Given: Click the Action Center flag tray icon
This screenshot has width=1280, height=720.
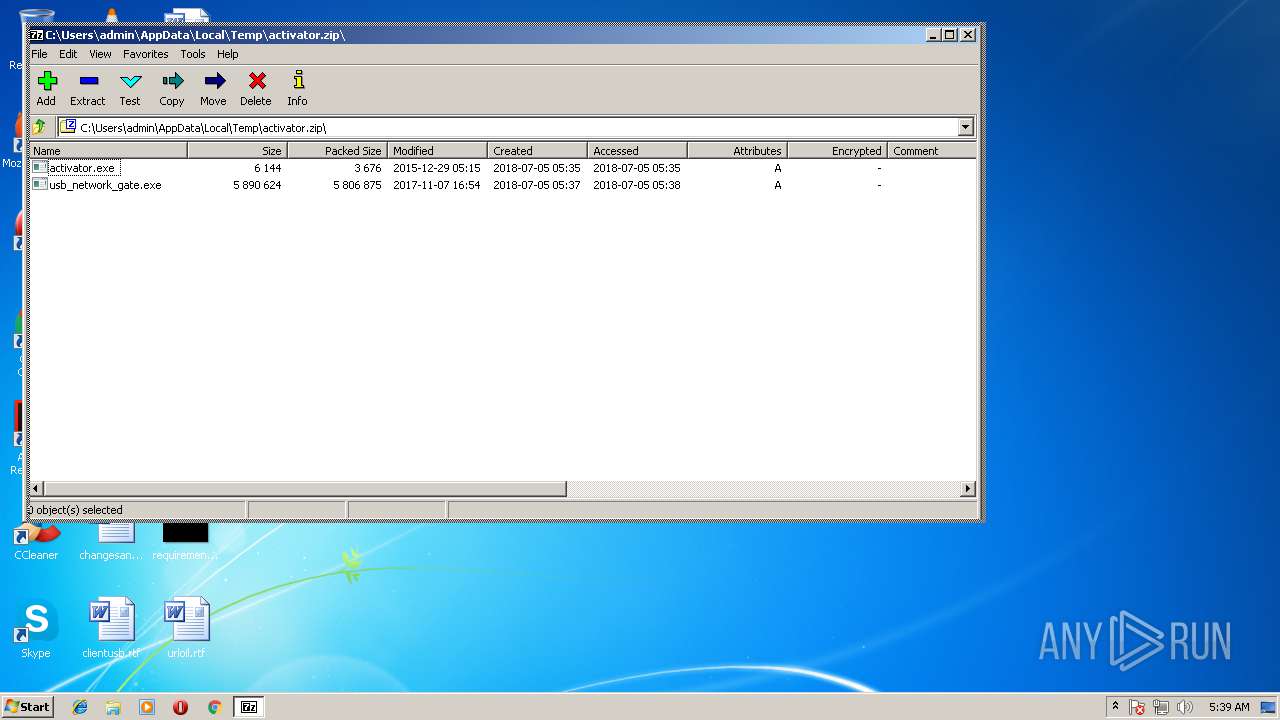Looking at the screenshot, I should pyautogui.click(x=1137, y=707).
